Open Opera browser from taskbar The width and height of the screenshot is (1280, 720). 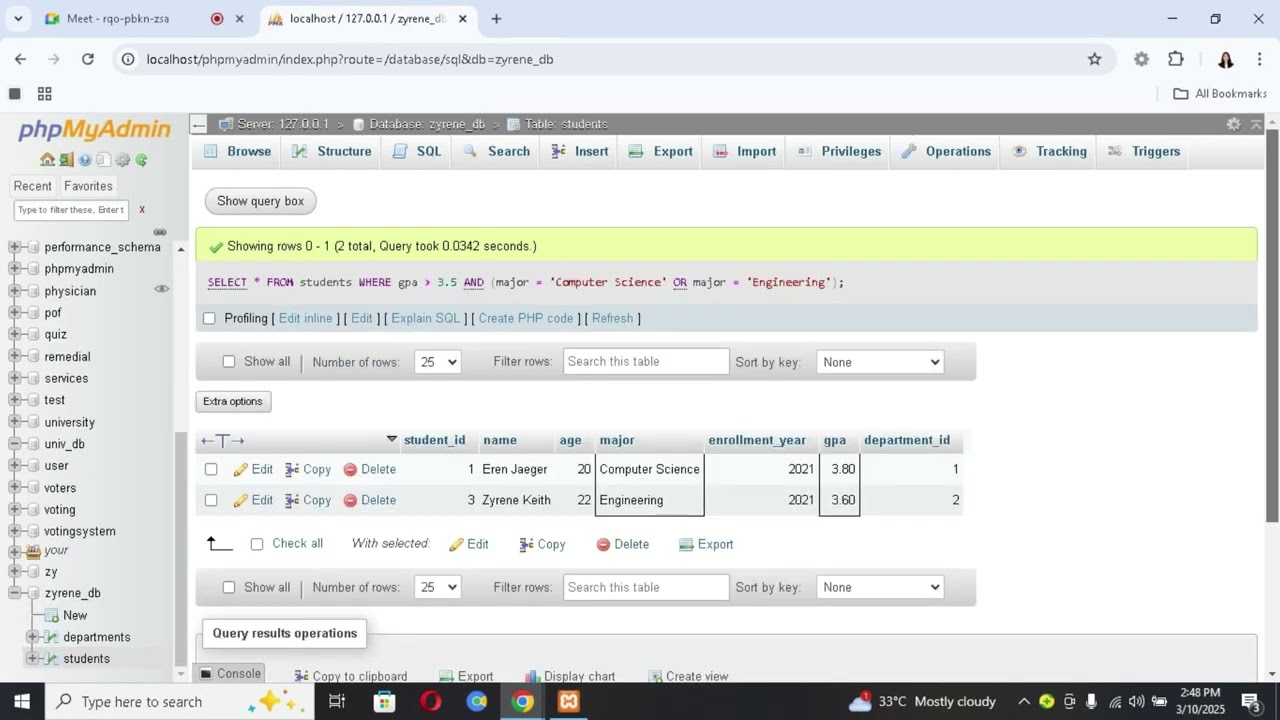coord(431,701)
